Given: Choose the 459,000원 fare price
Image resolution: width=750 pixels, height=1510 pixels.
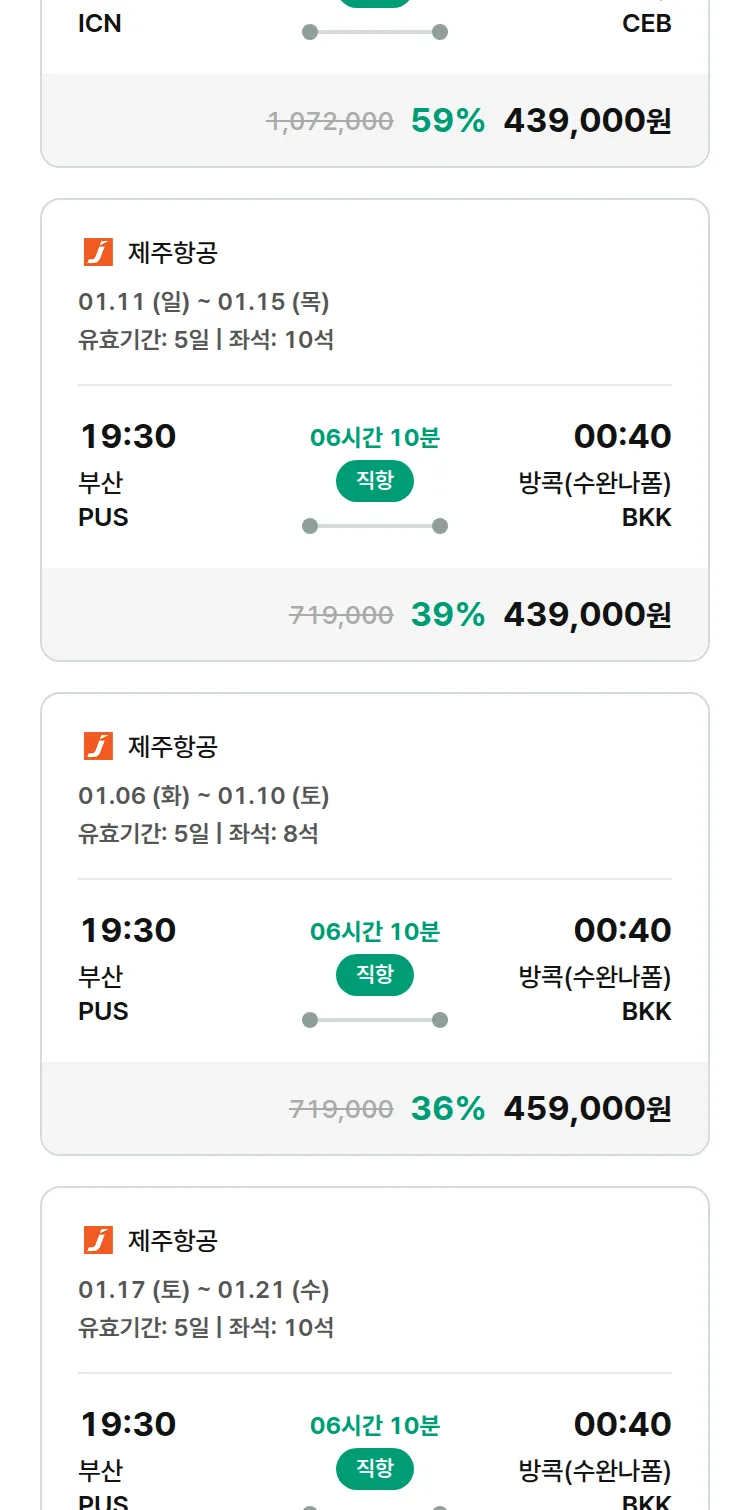Looking at the screenshot, I should coord(587,1109).
